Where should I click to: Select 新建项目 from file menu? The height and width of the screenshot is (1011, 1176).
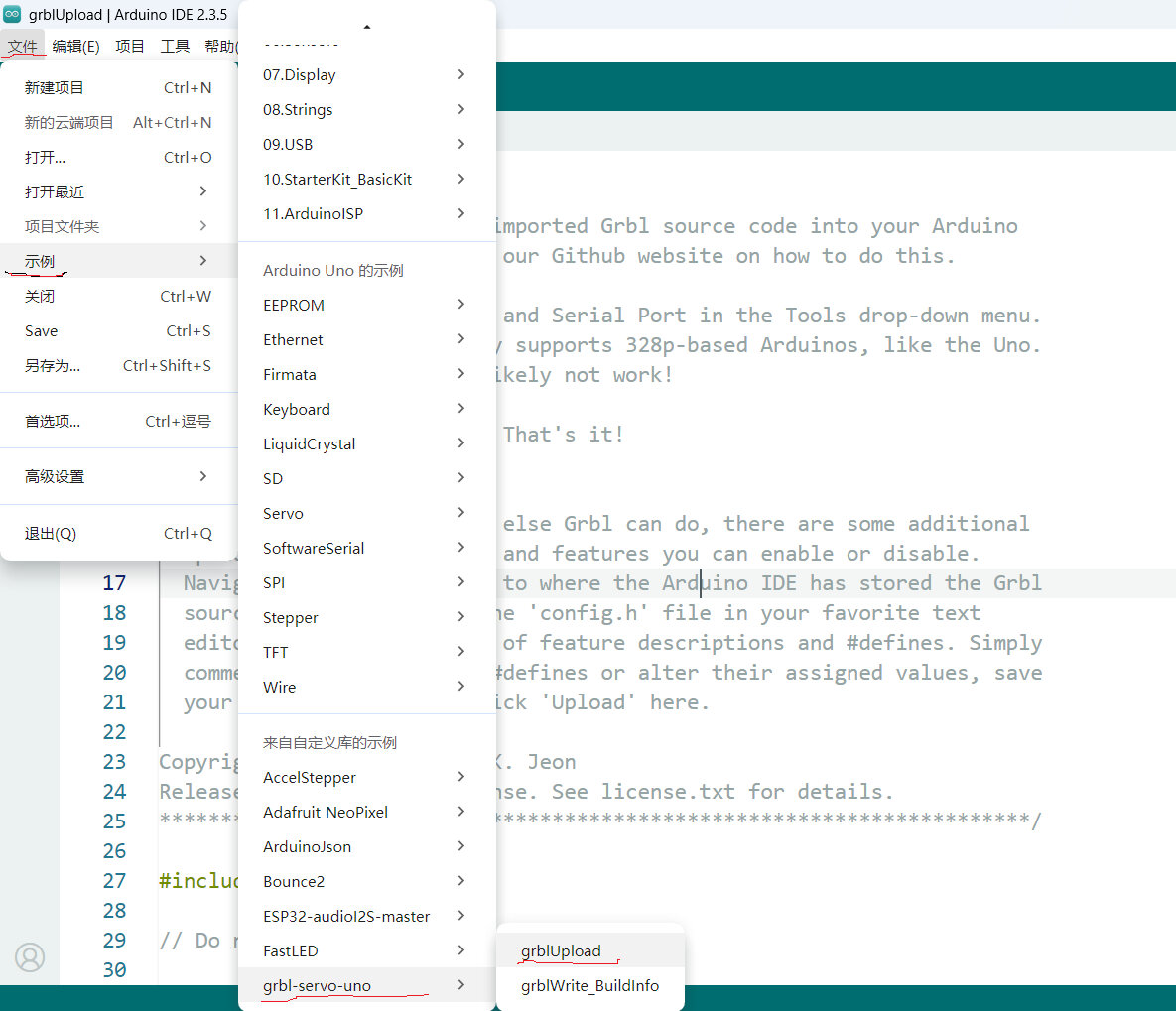(x=118, y=87)
